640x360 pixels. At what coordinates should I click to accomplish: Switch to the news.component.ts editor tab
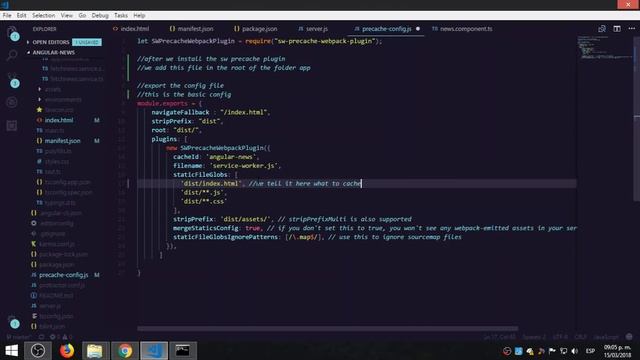tap(462, 29)
